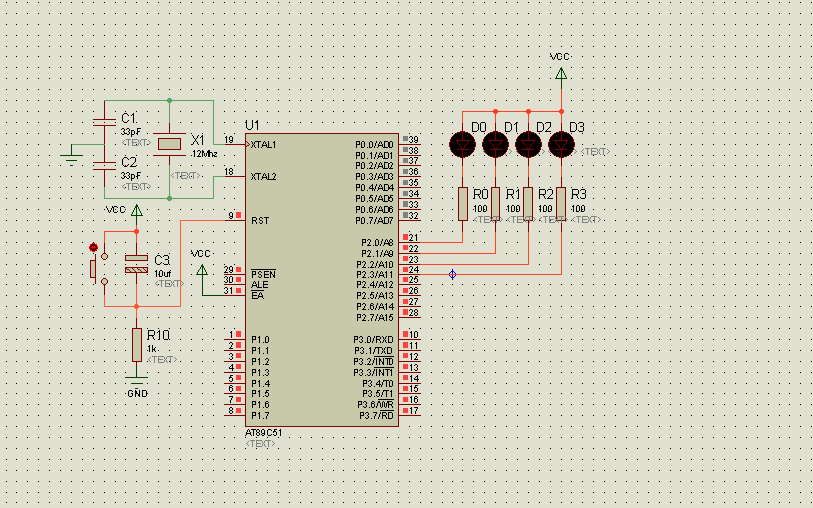This screenshot has height=508, width=813.
Task: Click the P2.3/A11 pin label
Action: pos(375,275)
